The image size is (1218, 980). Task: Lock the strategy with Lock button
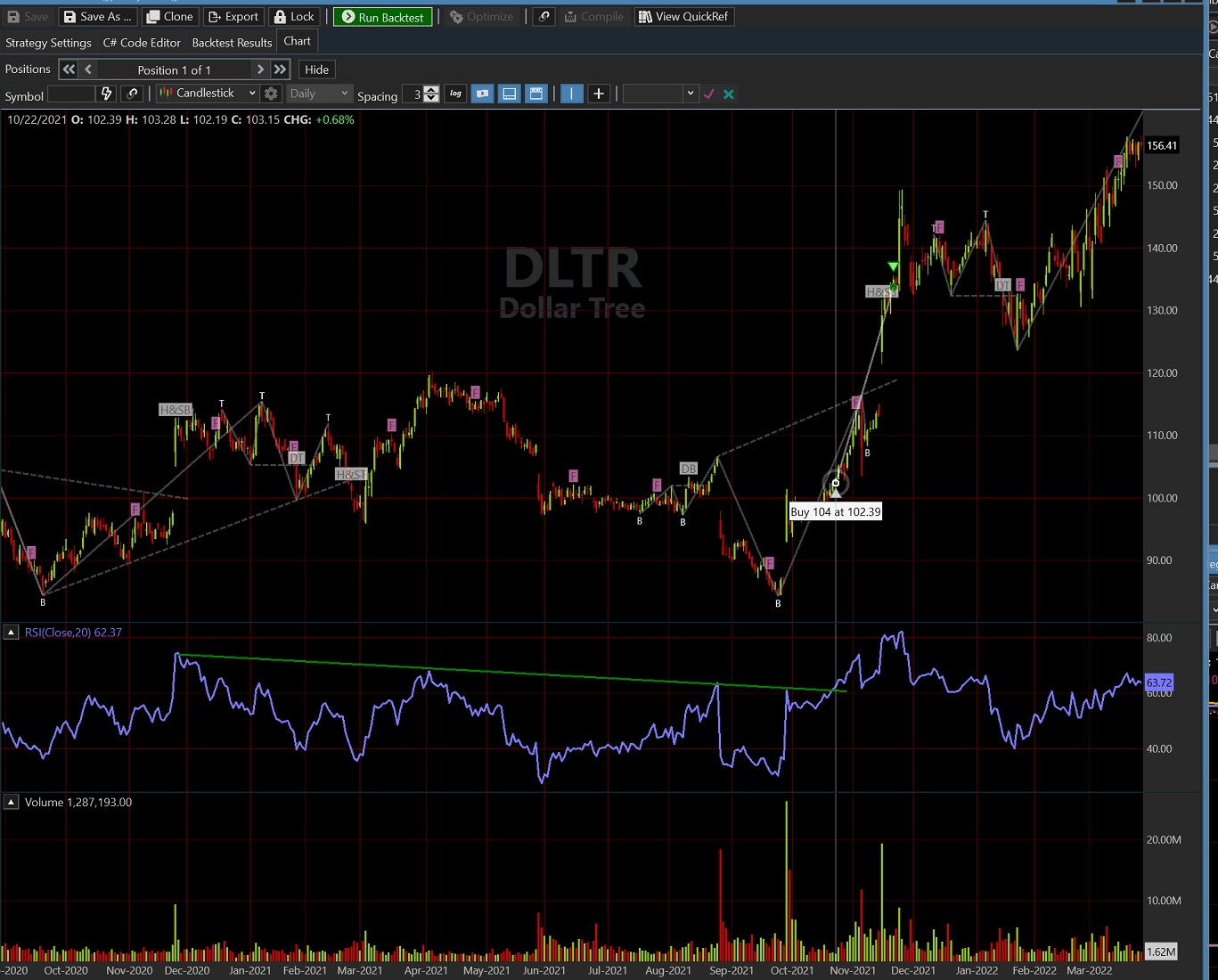click(294, 16)
